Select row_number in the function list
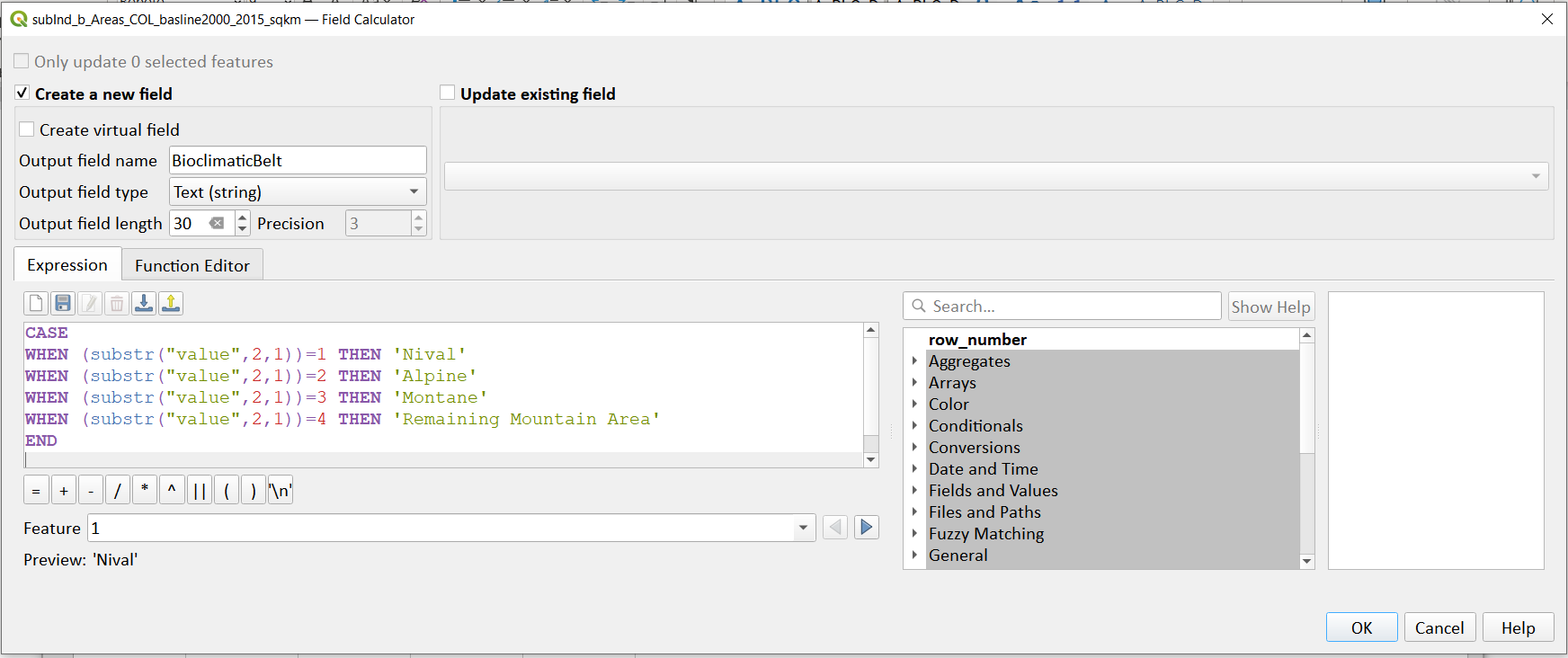The height and width of the screenshot is (658, 1568). click(x=977, y=339)
